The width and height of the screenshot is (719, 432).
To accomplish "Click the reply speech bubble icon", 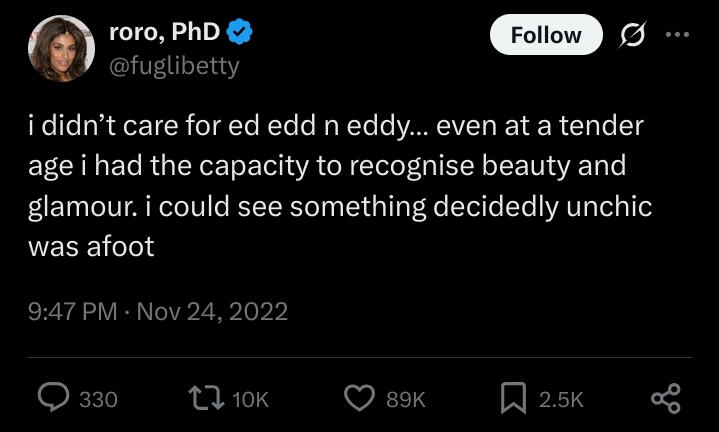I will pos(52,398).
